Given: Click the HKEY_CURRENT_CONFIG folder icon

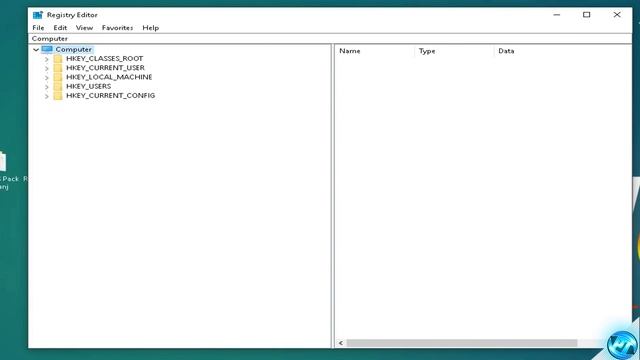Looking at the screenshot, I should pyautogui.click(x=58, y=96).
